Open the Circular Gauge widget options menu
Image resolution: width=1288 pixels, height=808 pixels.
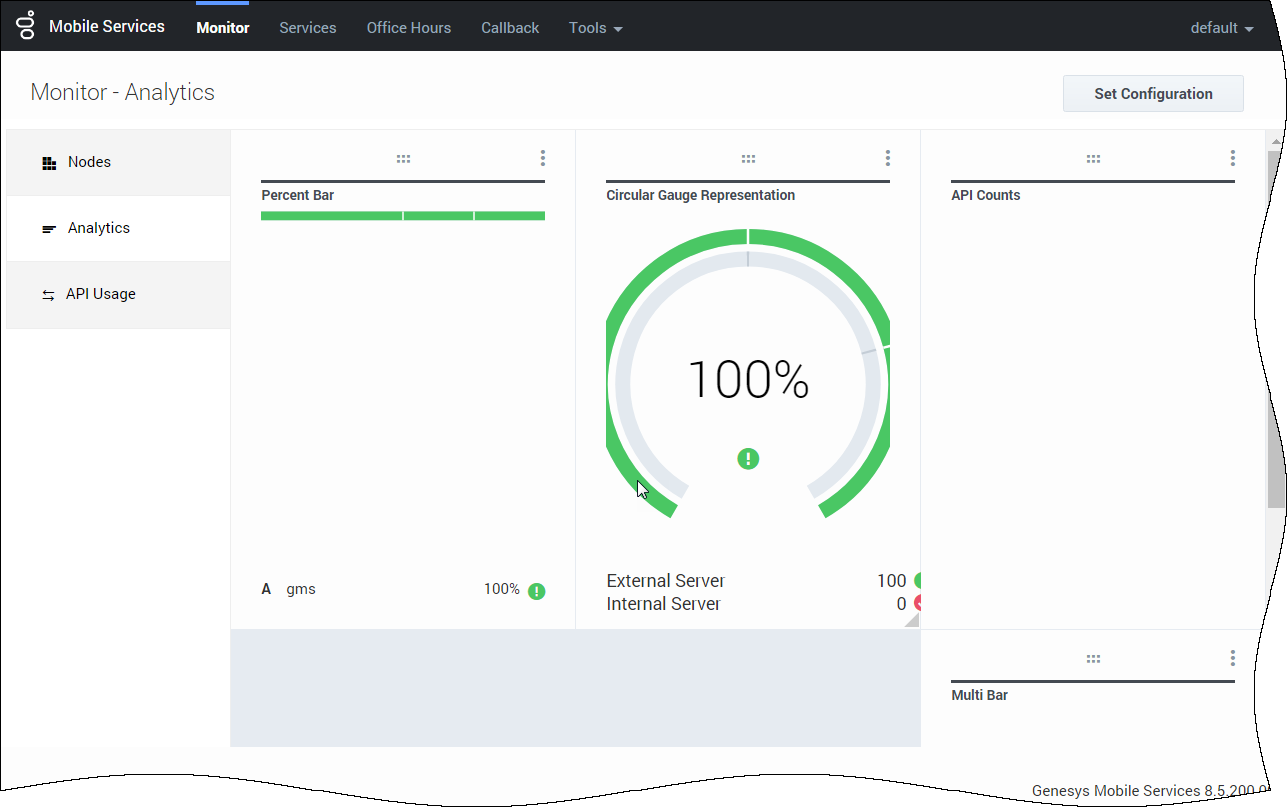(x=887, y=158)
